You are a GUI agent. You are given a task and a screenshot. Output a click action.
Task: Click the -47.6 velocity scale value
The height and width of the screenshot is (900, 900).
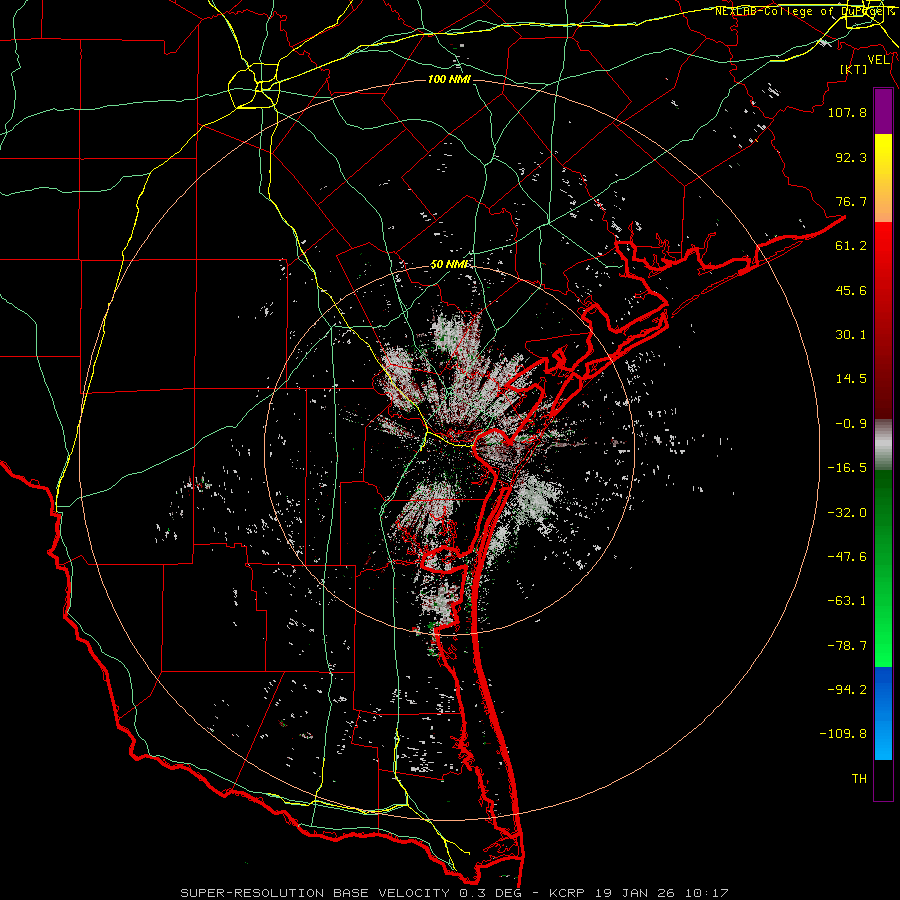[x=847, y=557]
